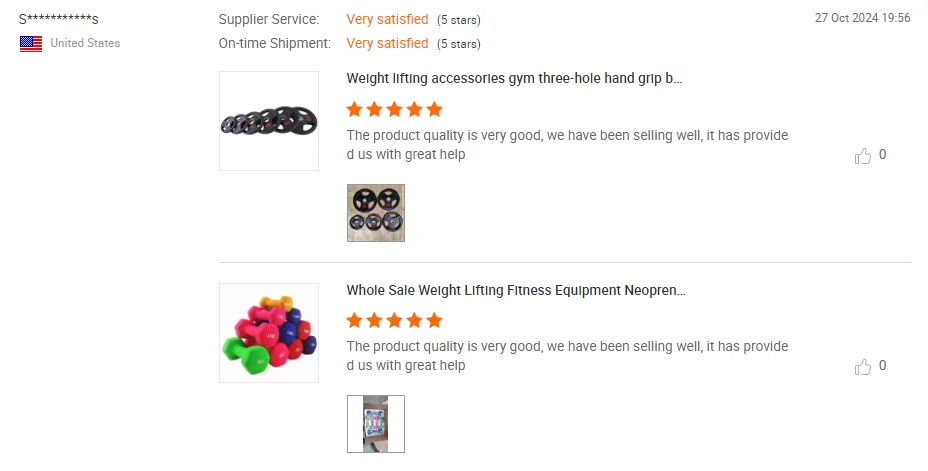928x471 pixels.
Task: Select the weight plates review comment text
Action: [x=567, y=145]
